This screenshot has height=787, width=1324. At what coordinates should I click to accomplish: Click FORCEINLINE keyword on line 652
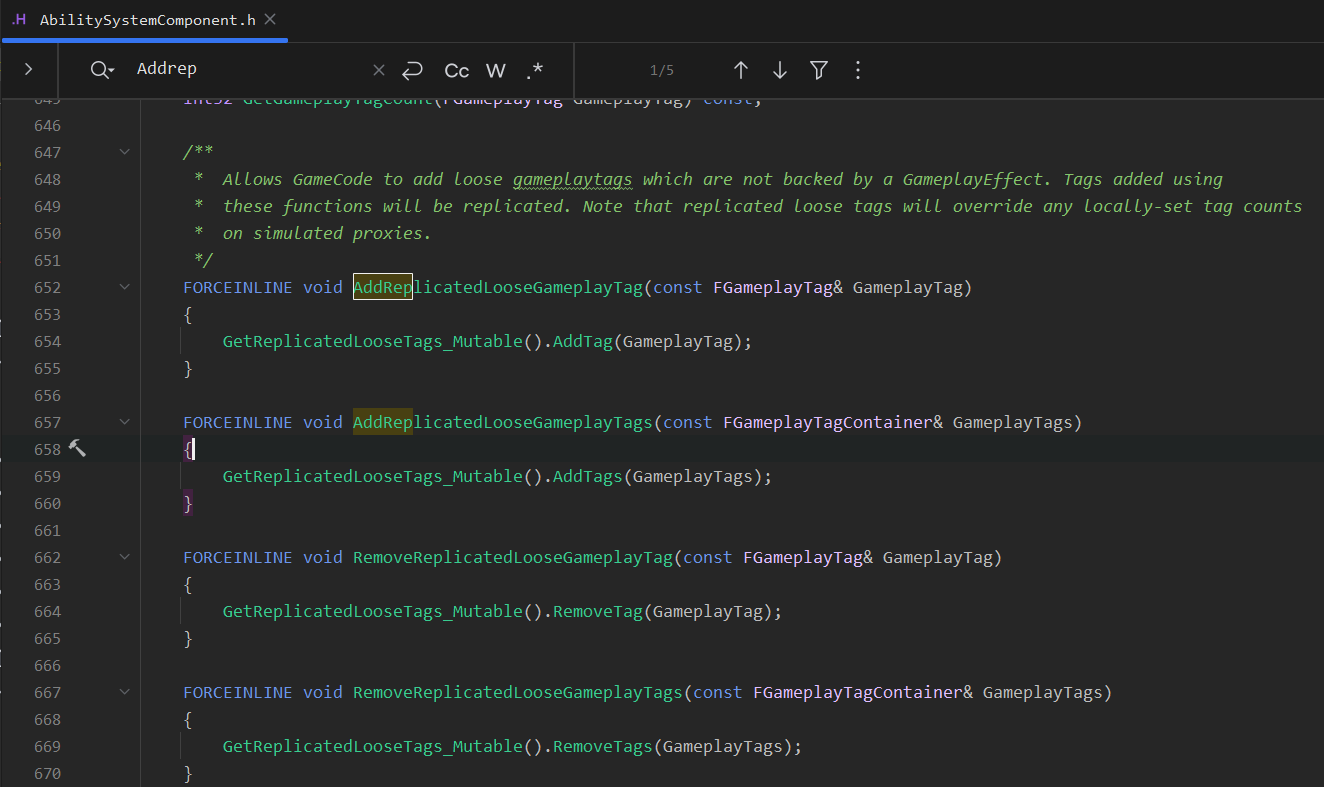coord(238,287)
